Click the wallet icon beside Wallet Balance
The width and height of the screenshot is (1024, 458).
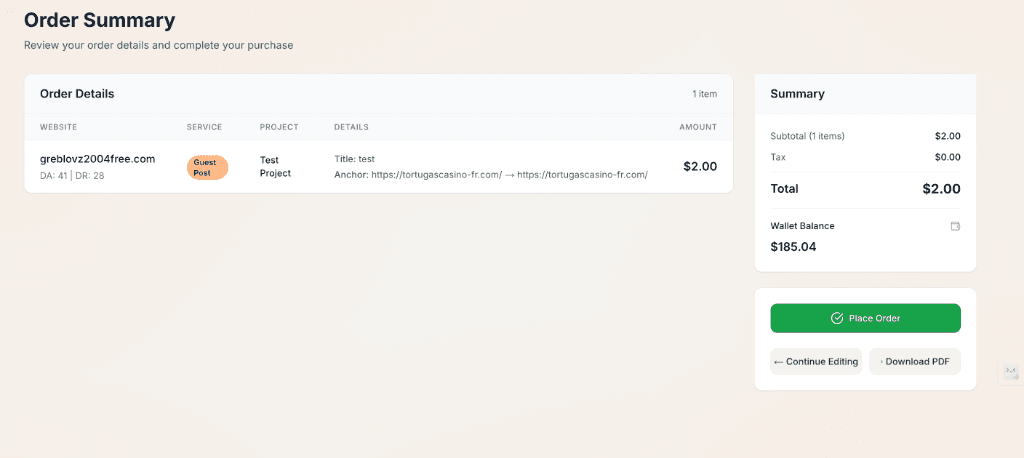(955, 226)
